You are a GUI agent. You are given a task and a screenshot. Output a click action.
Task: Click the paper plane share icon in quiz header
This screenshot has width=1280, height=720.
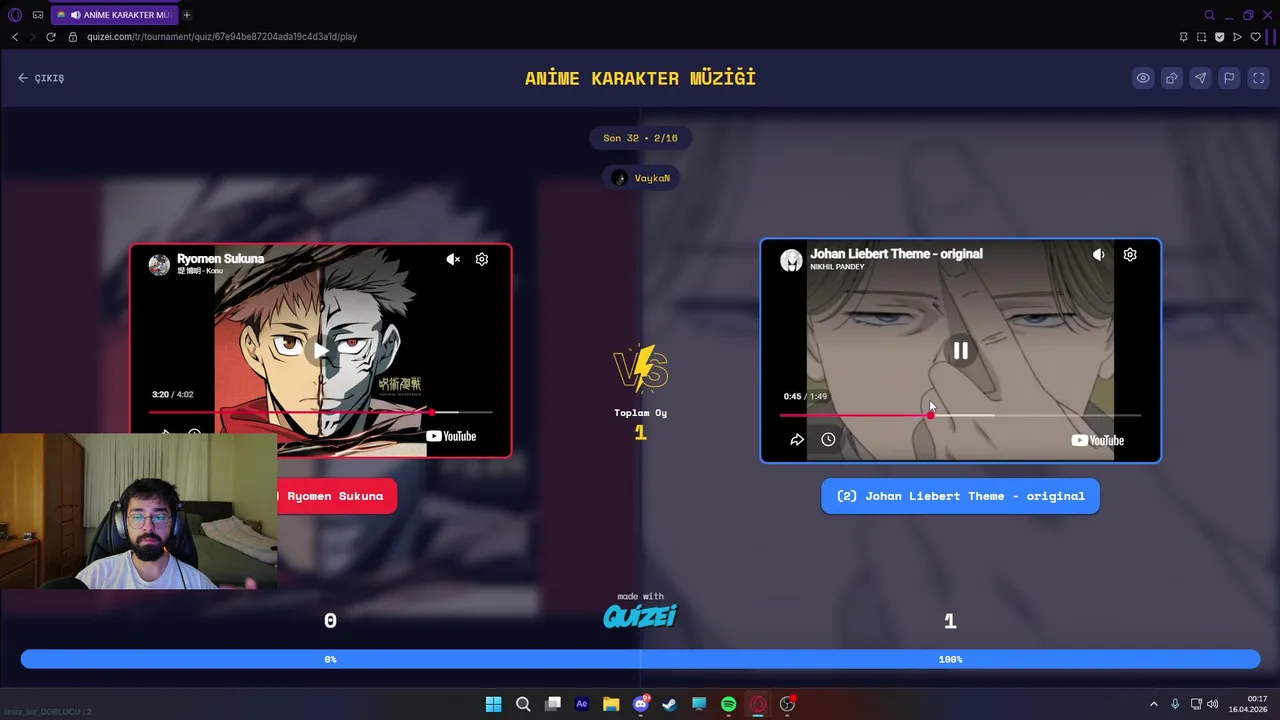click(1201, 78)
